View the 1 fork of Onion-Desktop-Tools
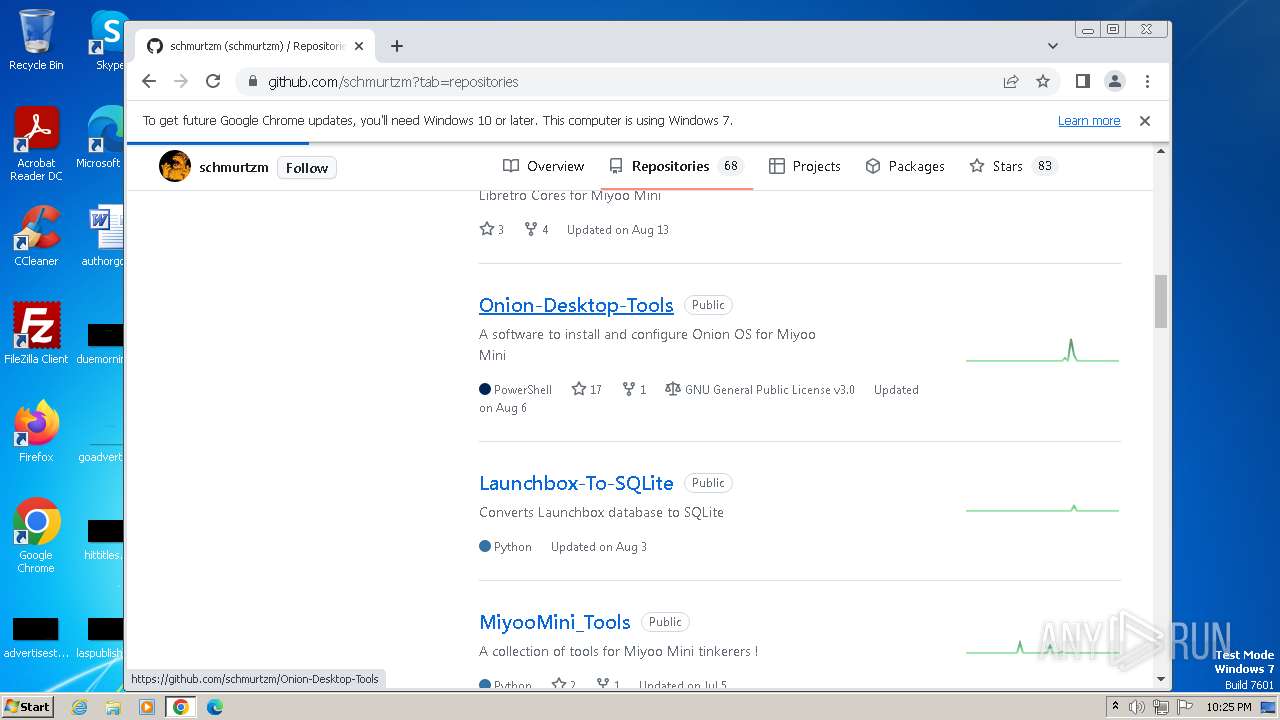The height and width of the screenshot is (720, 1280). (x=634, y=389)
